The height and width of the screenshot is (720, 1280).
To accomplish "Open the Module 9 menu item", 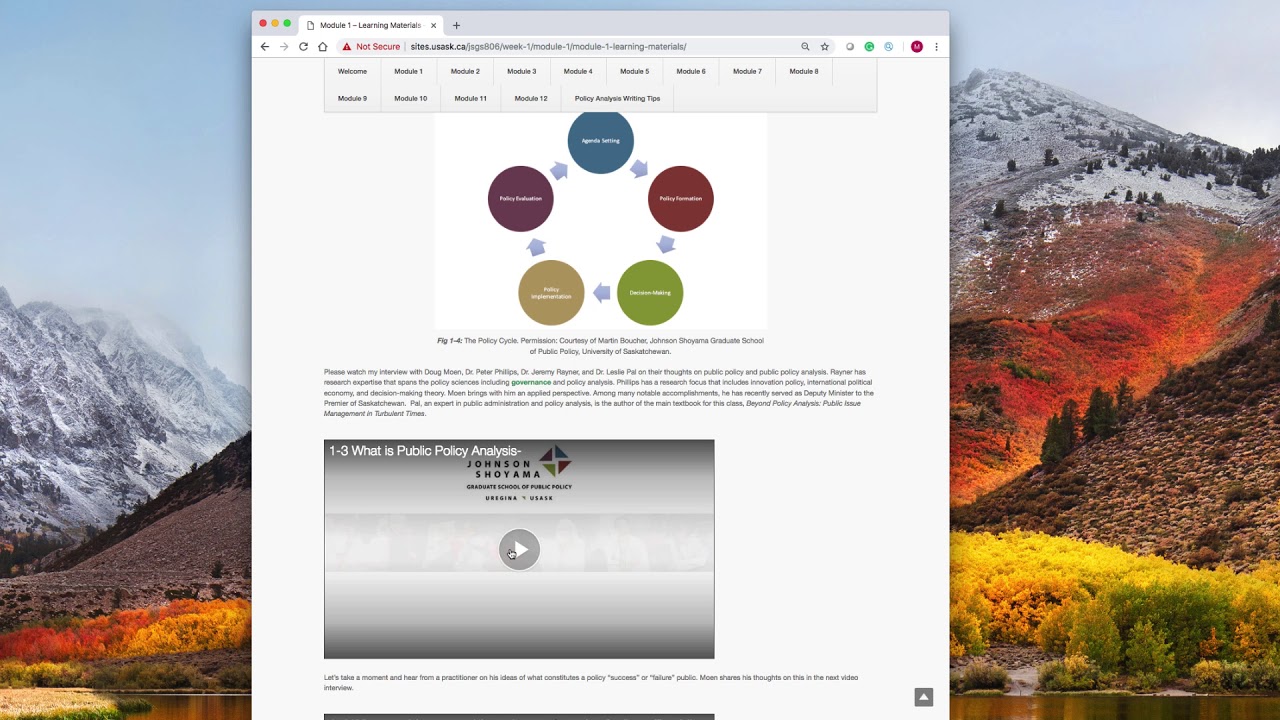I will (x=352, y=98).
